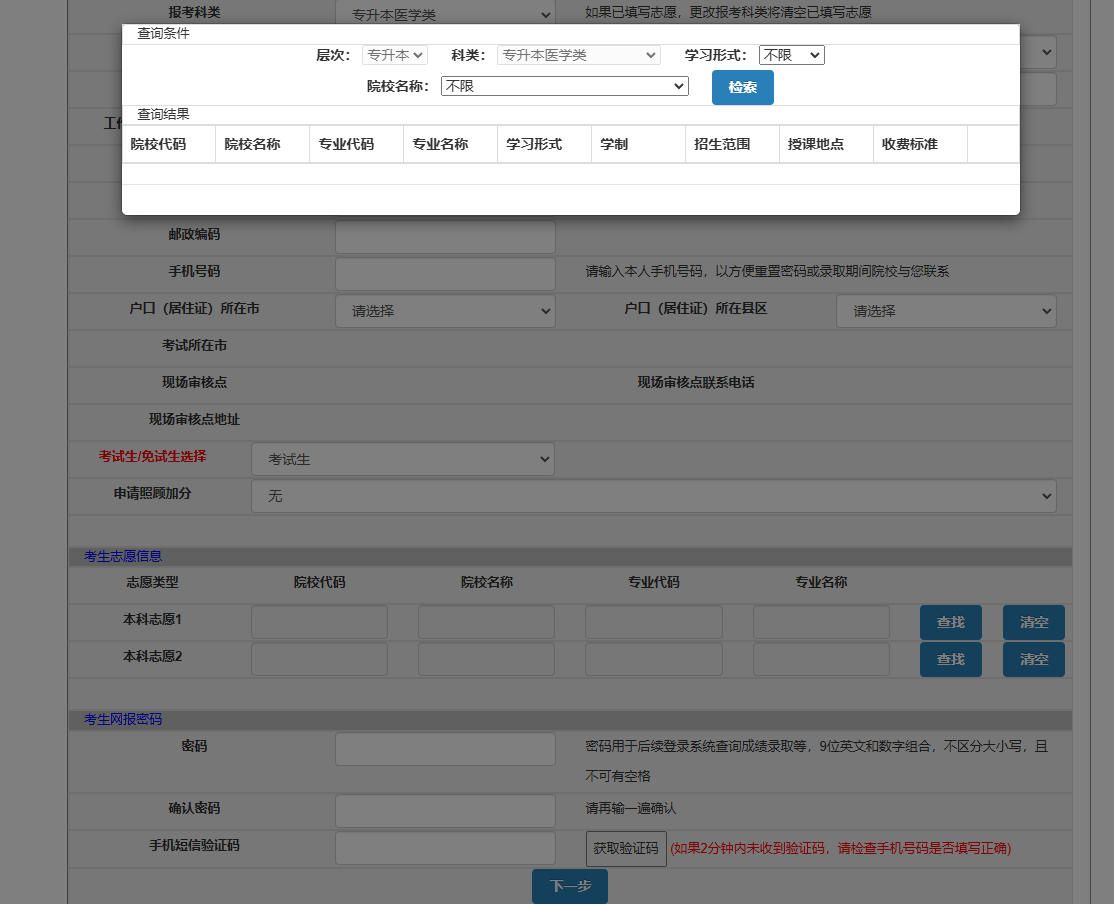
Task: Click the 下一步 button
Action: tap(569, 886)
